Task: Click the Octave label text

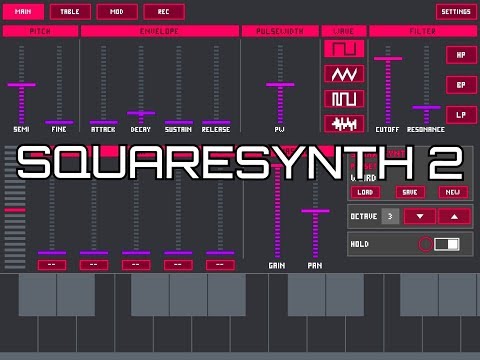Action: pyautogui.click(x=364, y=217)
